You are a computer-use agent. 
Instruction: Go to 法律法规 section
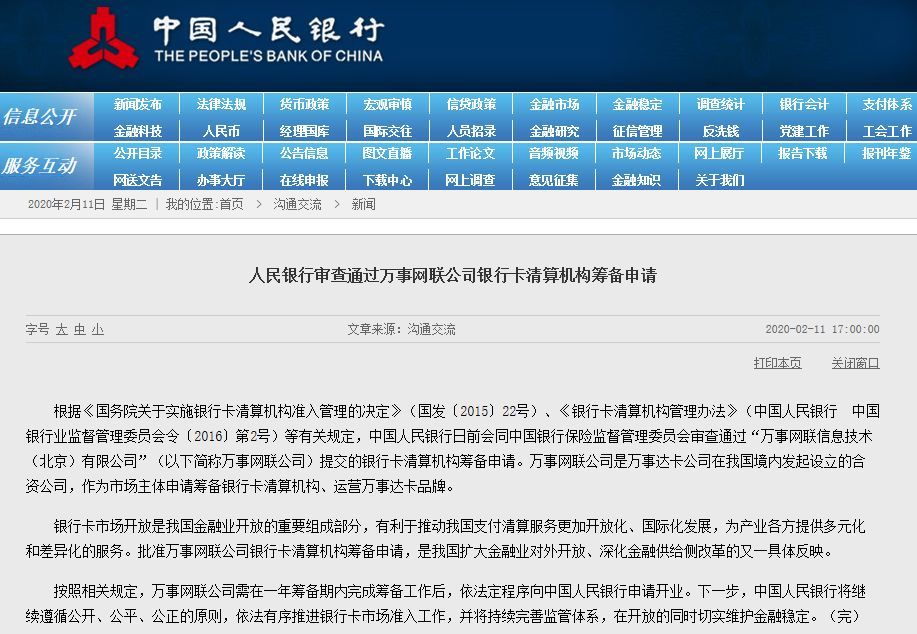click(221, 105)
